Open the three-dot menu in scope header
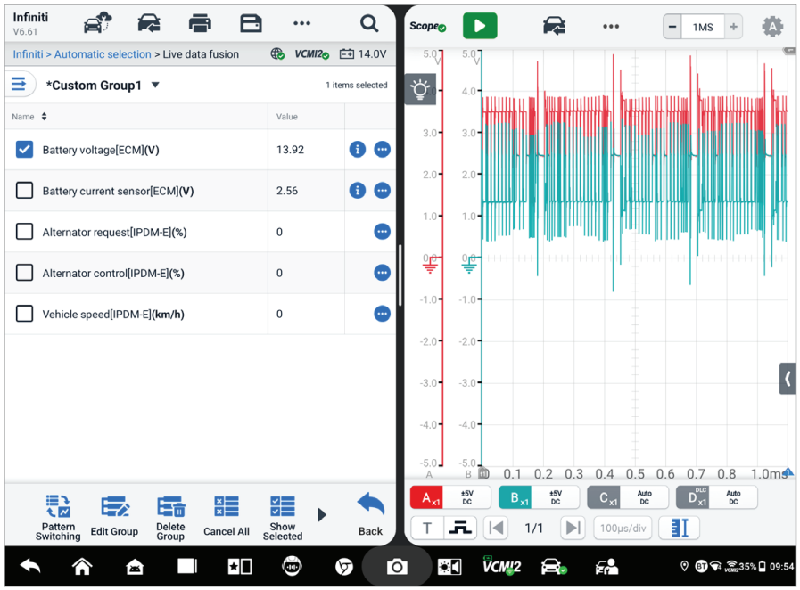 point(611,26)
